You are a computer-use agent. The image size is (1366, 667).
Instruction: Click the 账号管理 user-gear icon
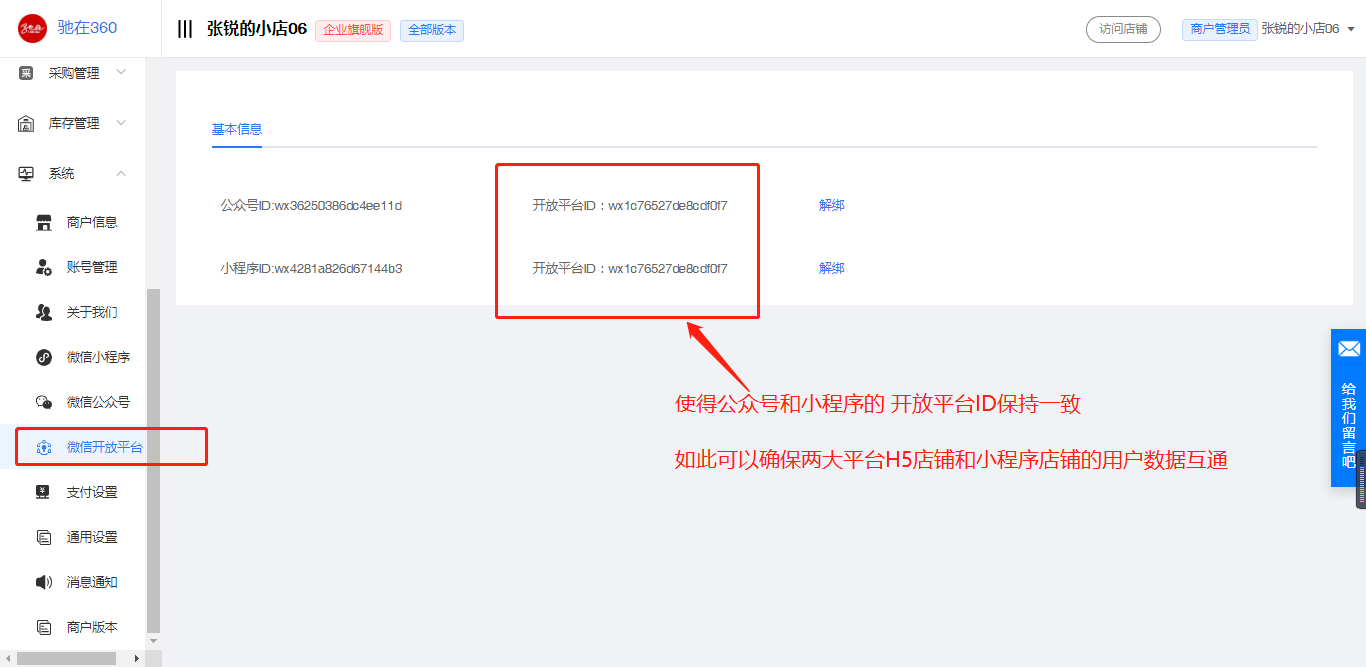[44, 267]
